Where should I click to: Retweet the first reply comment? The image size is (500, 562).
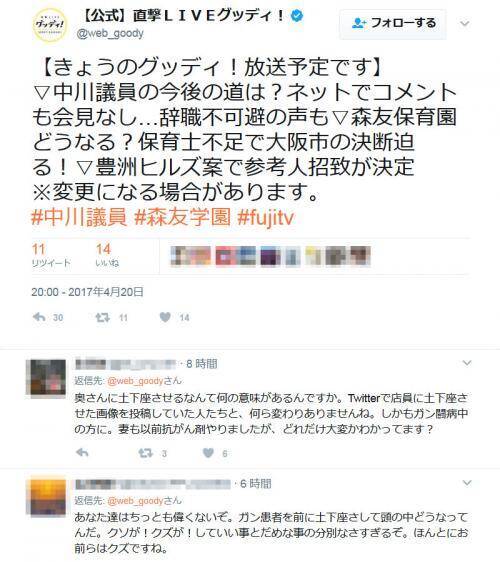(x=145, y=453)
